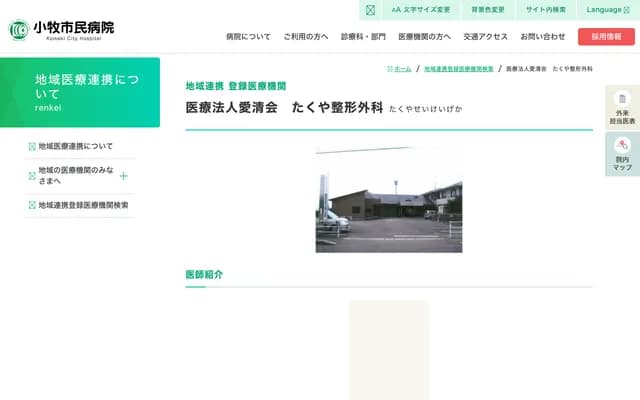Click icon beside sidebar 地域医療連携について item
This screenshot has width=640, height=400.
(x=32, y=146)
